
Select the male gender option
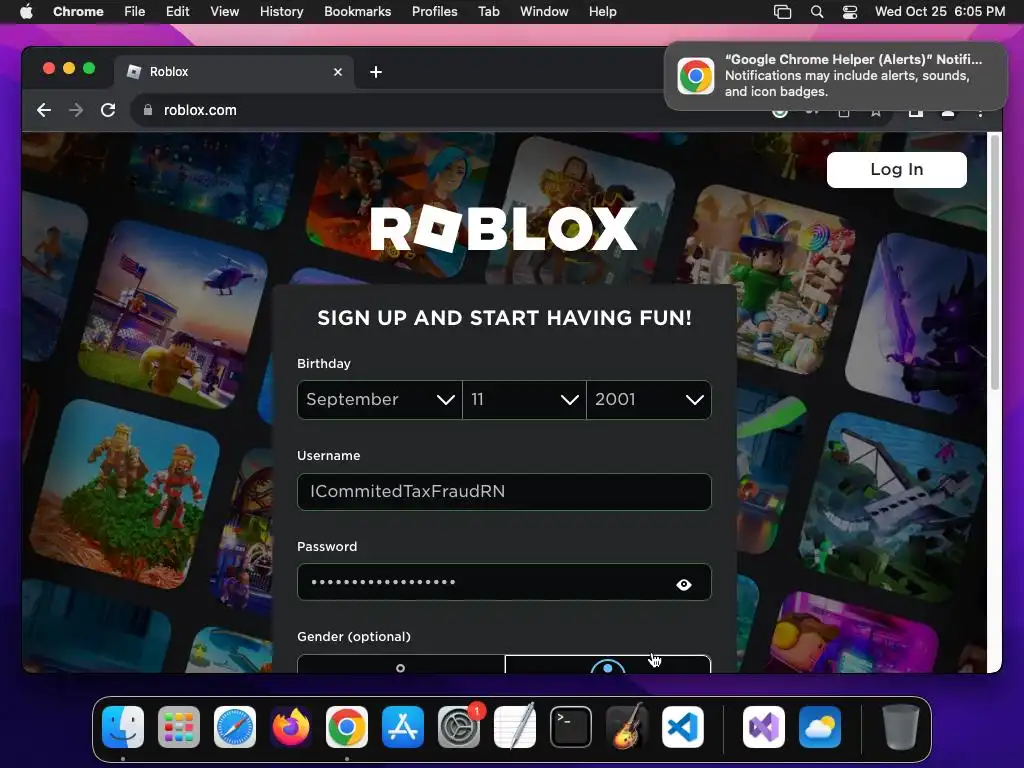tap(607, 664)
